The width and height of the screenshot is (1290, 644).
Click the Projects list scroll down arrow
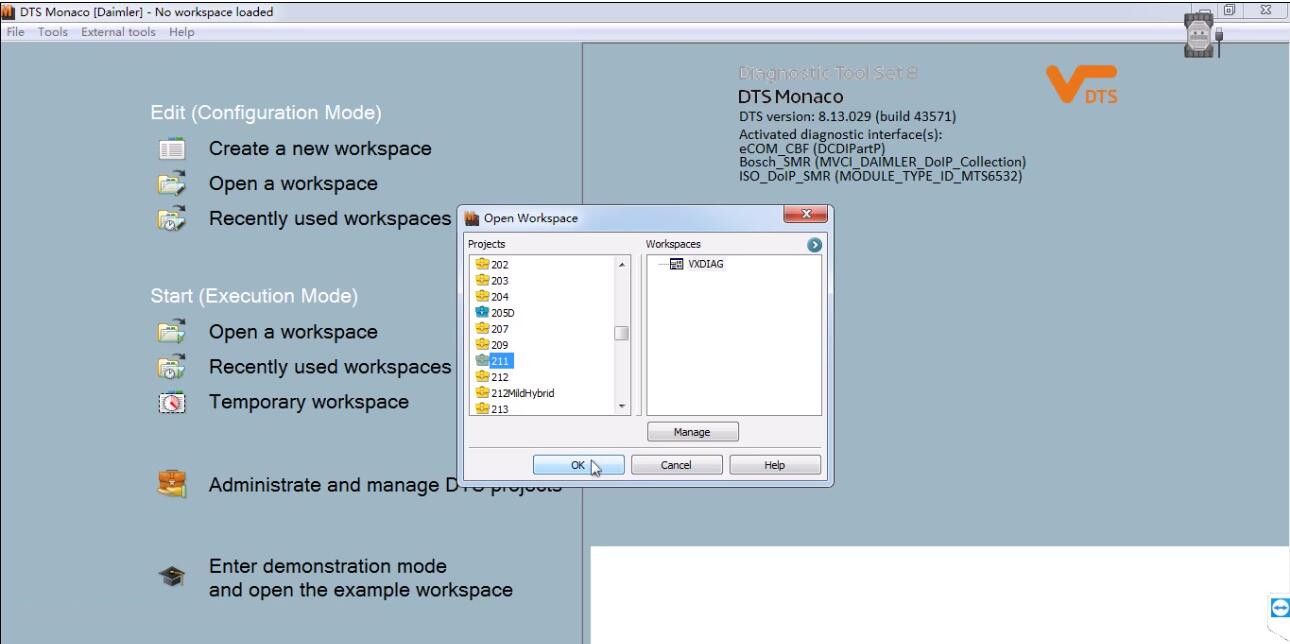click(x=622, y=407)
